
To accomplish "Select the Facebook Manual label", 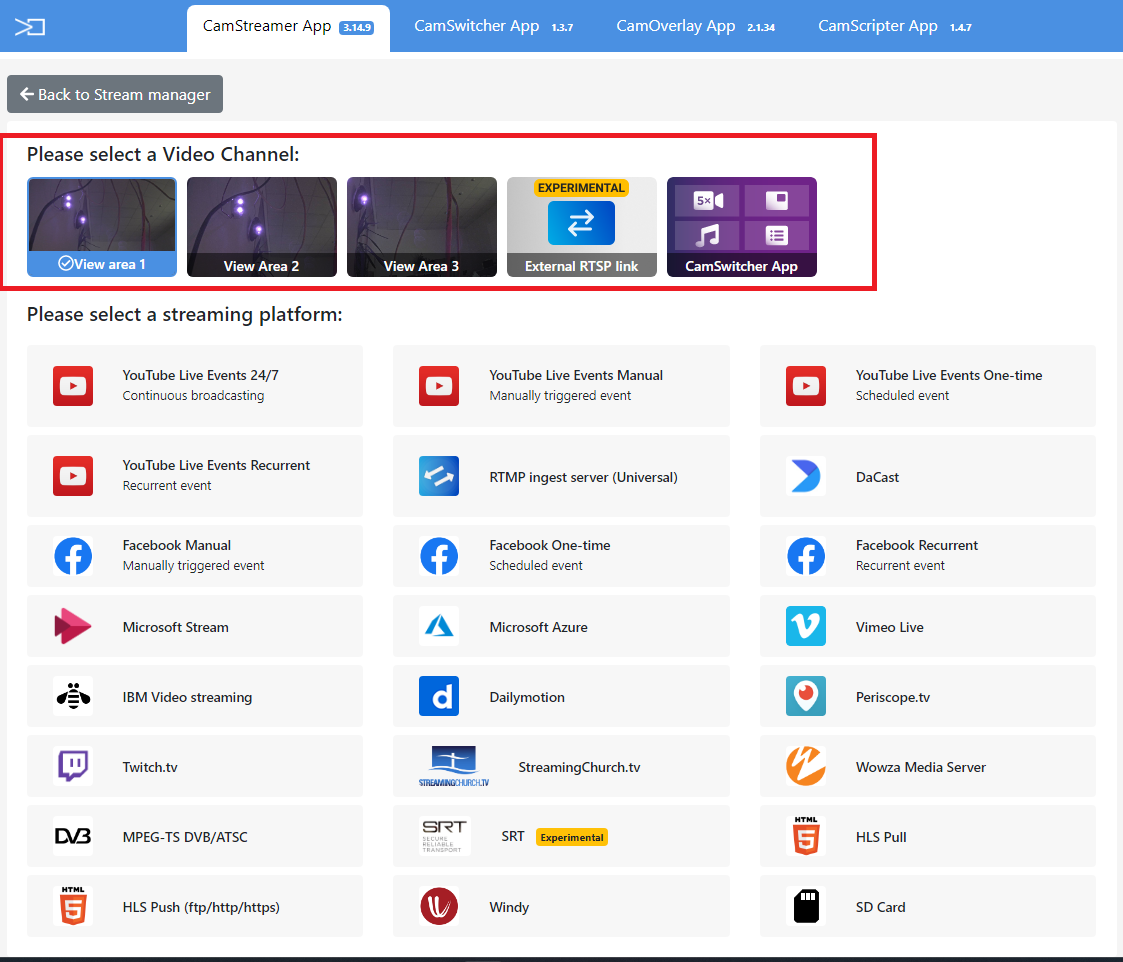I will coord(177,545).
